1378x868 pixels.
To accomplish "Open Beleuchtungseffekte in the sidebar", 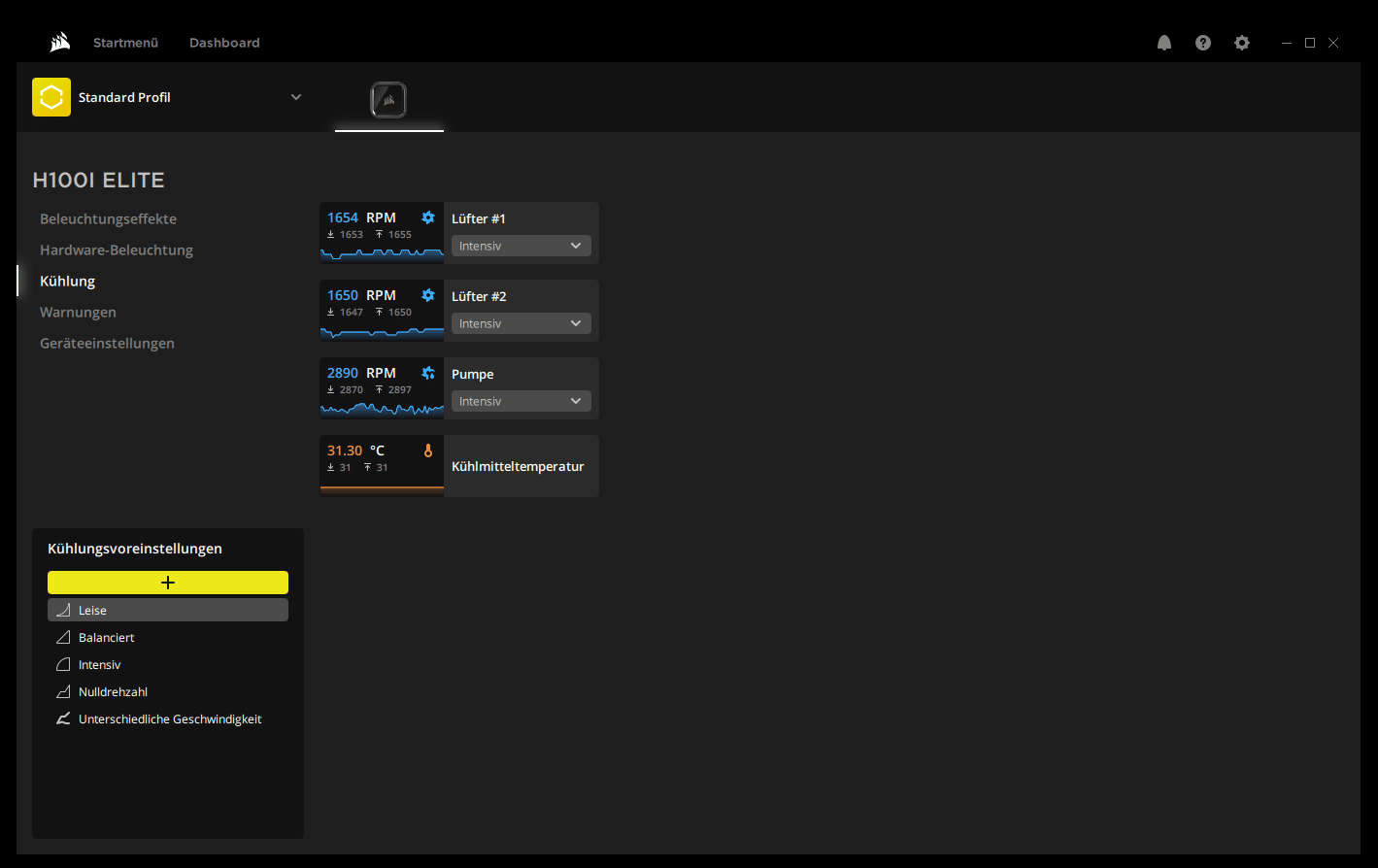I will [108, 219].
